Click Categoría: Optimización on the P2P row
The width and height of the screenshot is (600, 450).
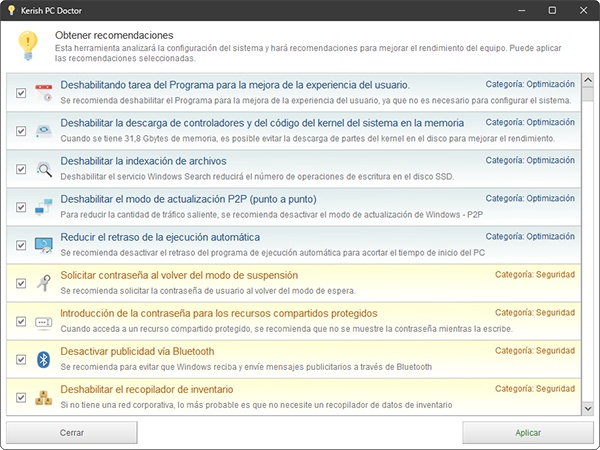(530, 198)
